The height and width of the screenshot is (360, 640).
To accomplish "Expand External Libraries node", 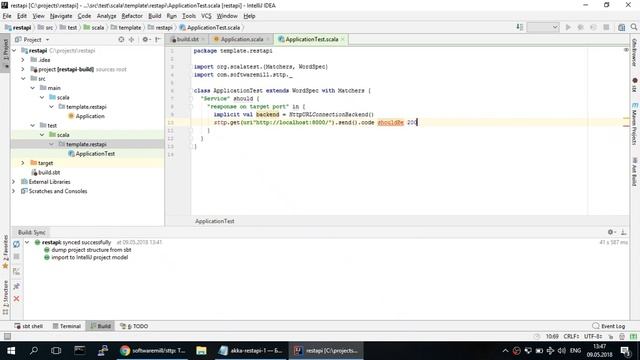I will click(x=14, y=182).
